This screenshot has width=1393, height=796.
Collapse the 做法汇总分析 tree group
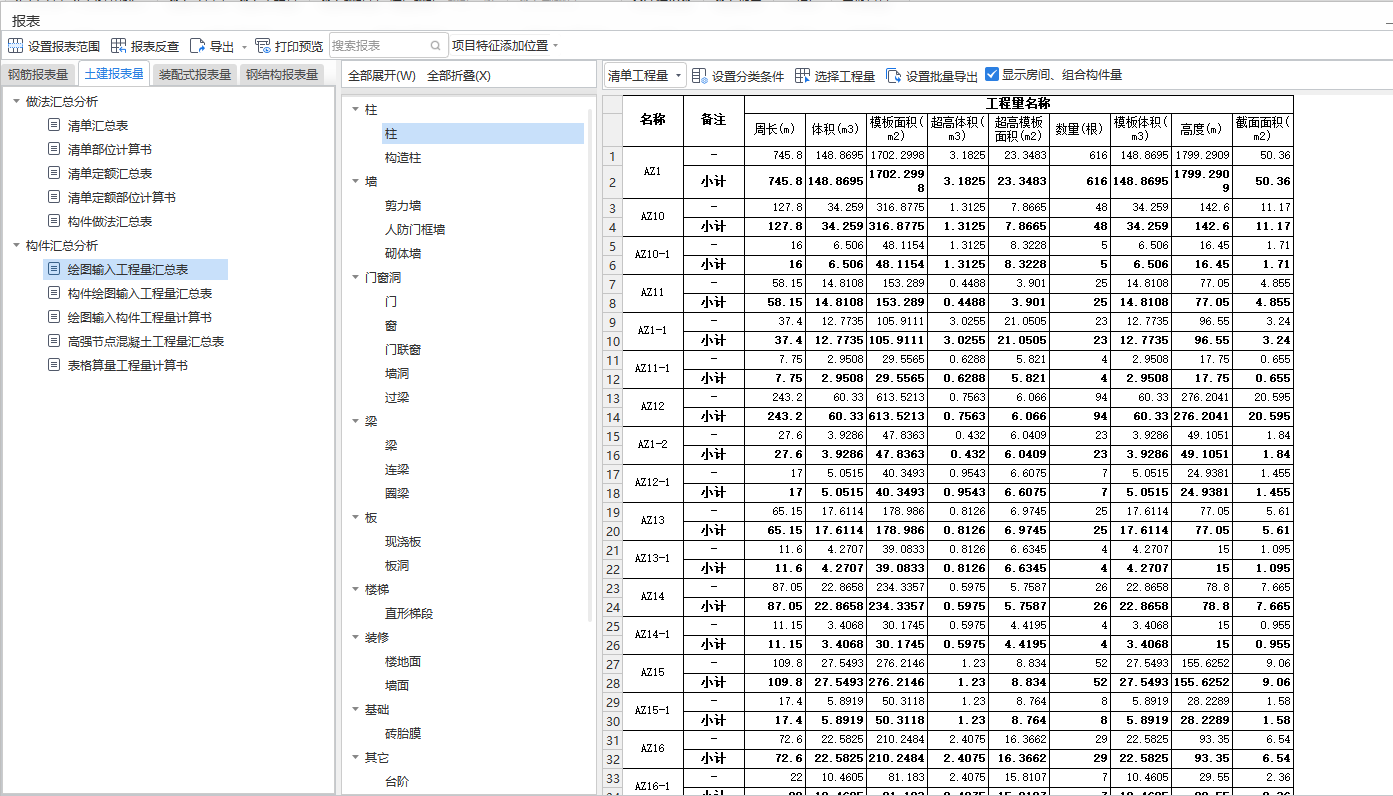[x=16, y=101]
